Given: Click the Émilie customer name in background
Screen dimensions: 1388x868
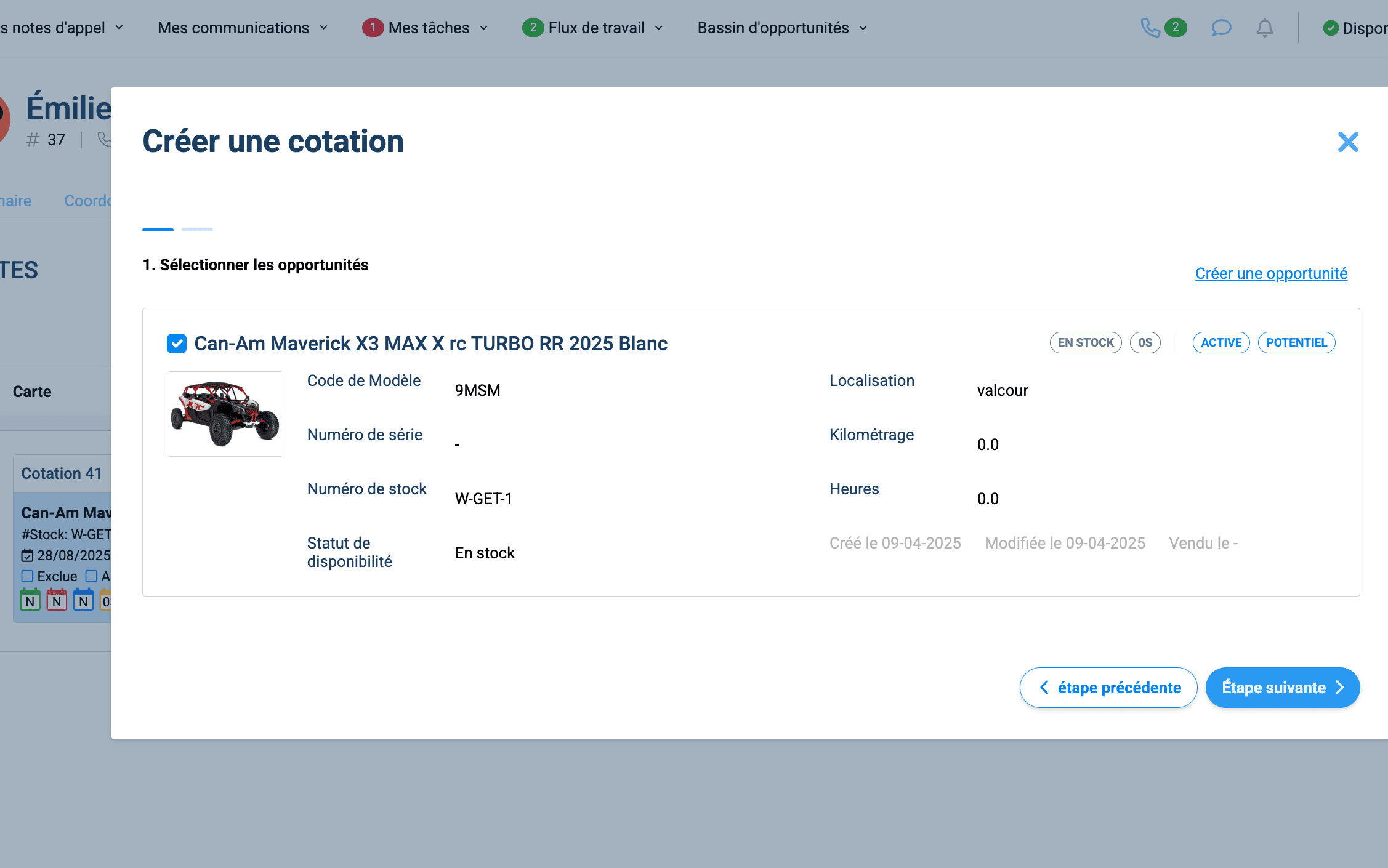Looking at the screenshot, I should 68,108.
